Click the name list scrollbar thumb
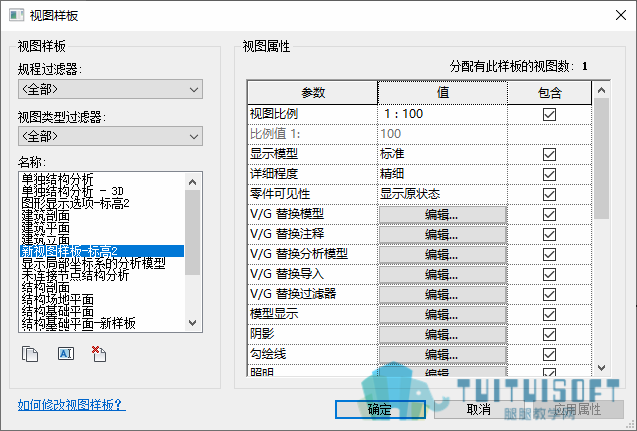The width and height of the screenshot is (637, 431). pos(193,232)
